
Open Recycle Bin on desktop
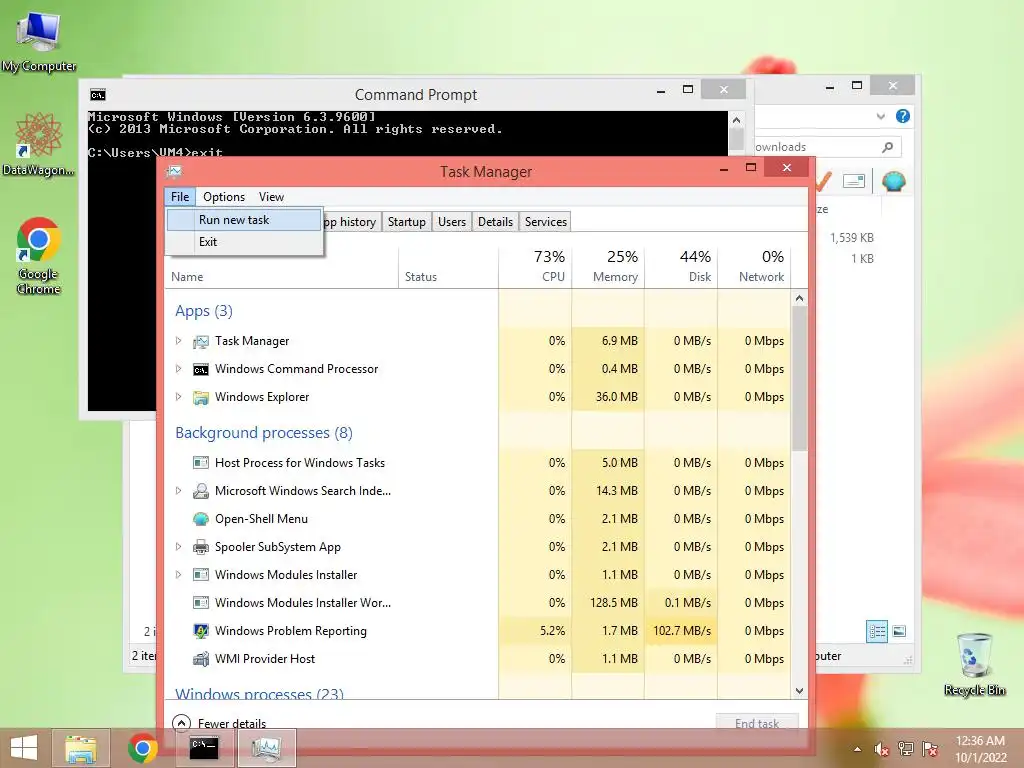974,664
